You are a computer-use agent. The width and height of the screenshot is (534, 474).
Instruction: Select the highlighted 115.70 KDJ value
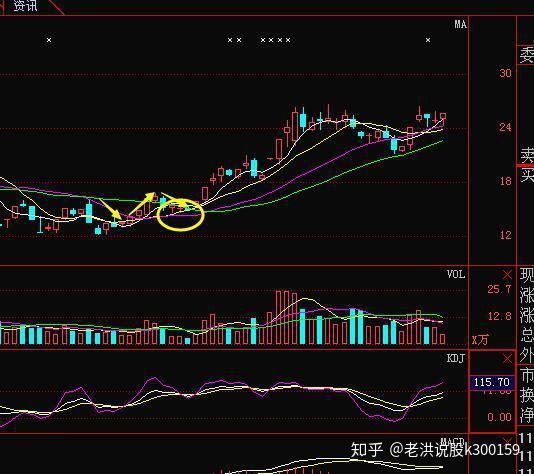tap(491, 382)
